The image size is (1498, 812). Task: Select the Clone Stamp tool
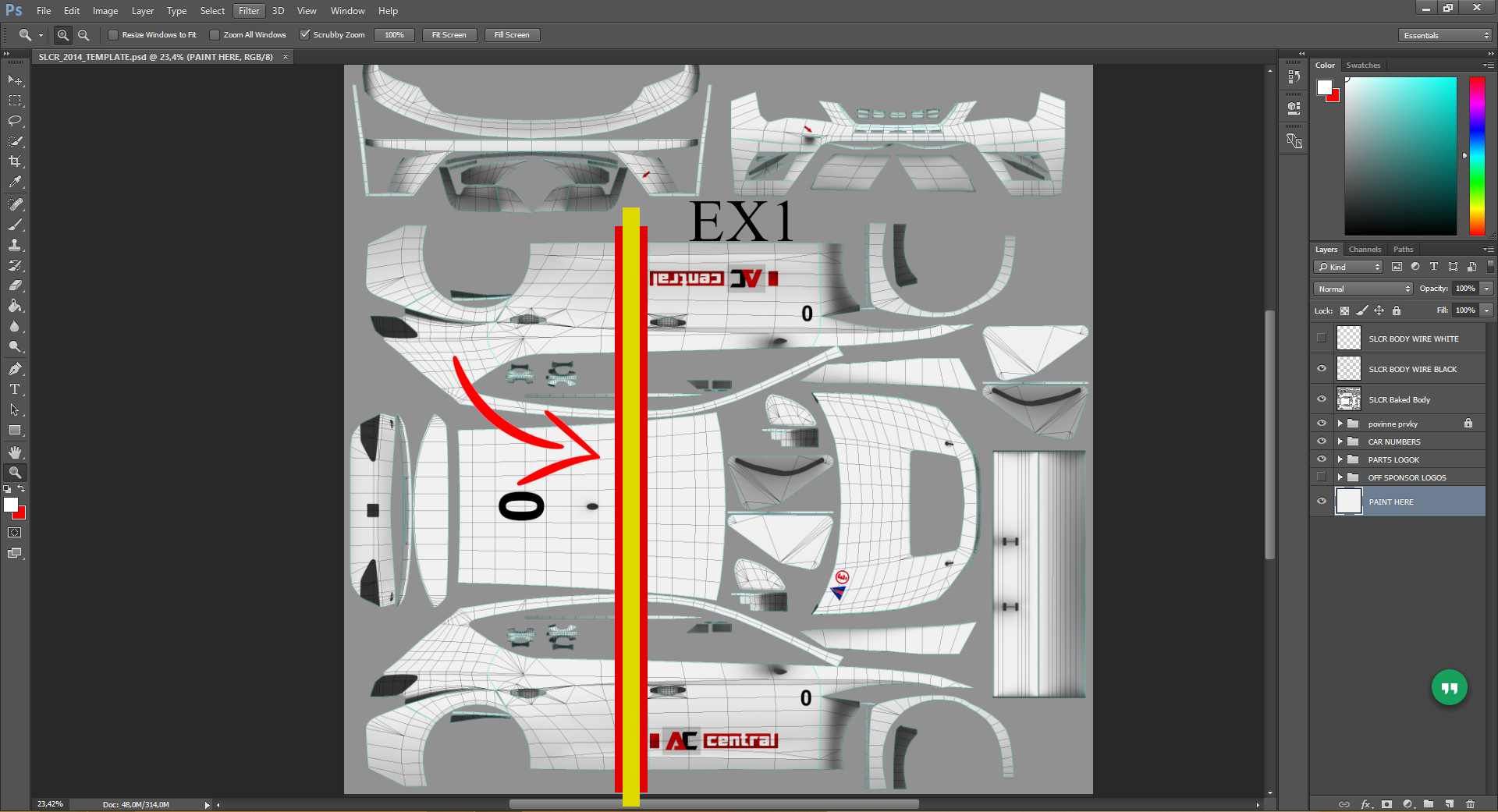(x=15, y=245)
